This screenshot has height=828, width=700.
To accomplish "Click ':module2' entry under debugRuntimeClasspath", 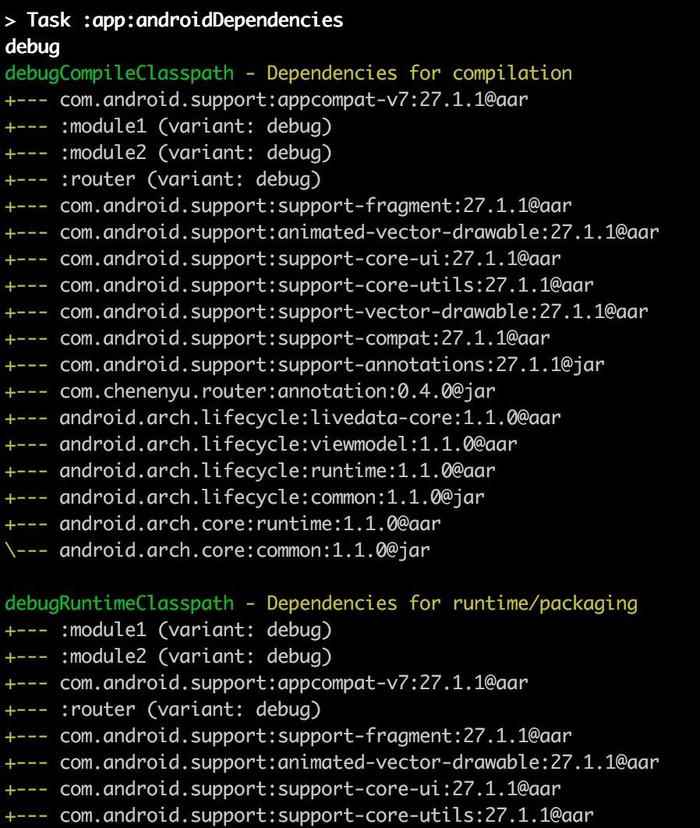I will pyautogui.click(x=195, y=656).
